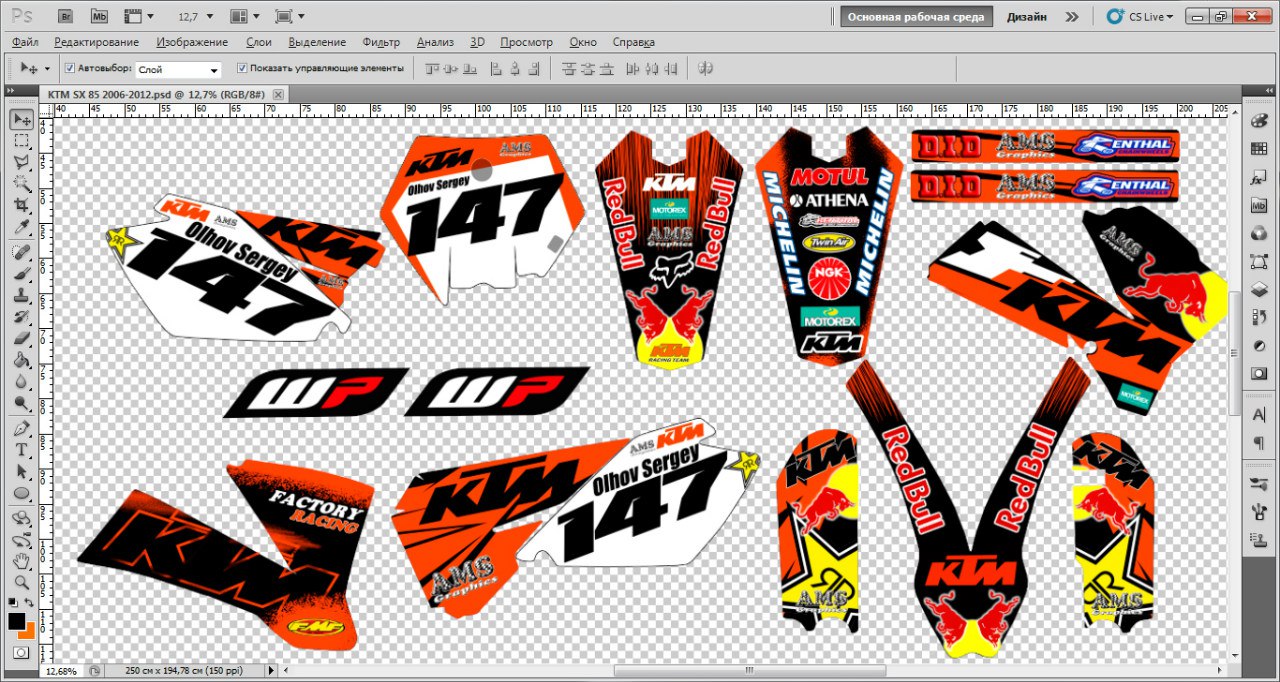Click the Auto-Align Layers icon
1280x682 pixels.
(705, 69)
